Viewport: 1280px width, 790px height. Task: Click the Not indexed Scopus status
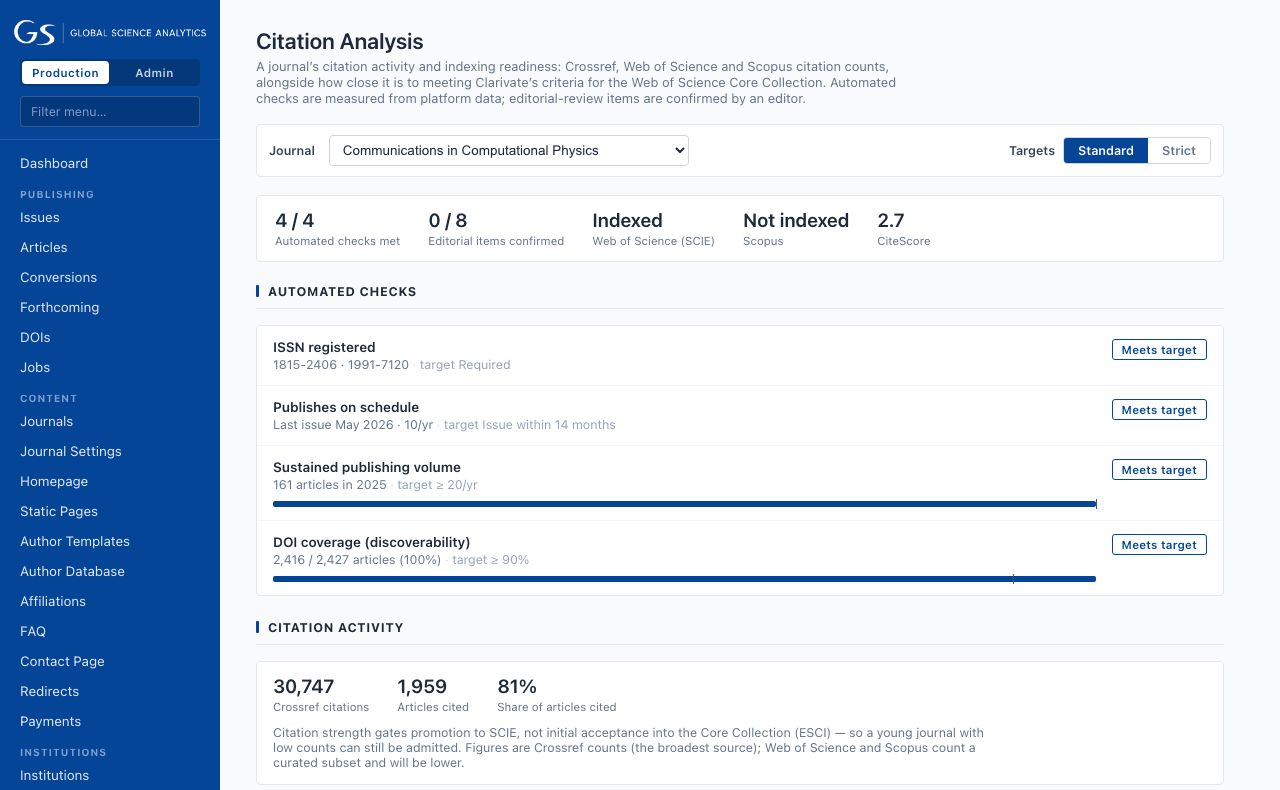[796, 229]
